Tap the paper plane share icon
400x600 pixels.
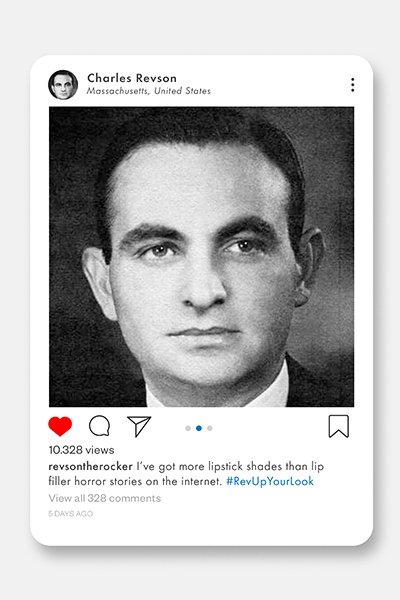[x=139, y=426]
